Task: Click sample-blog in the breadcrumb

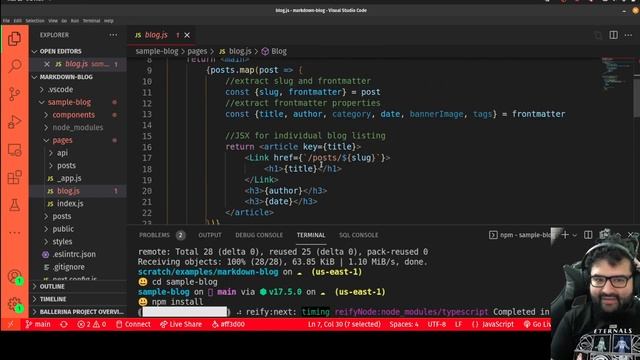Action: click(x=157, y=51)
